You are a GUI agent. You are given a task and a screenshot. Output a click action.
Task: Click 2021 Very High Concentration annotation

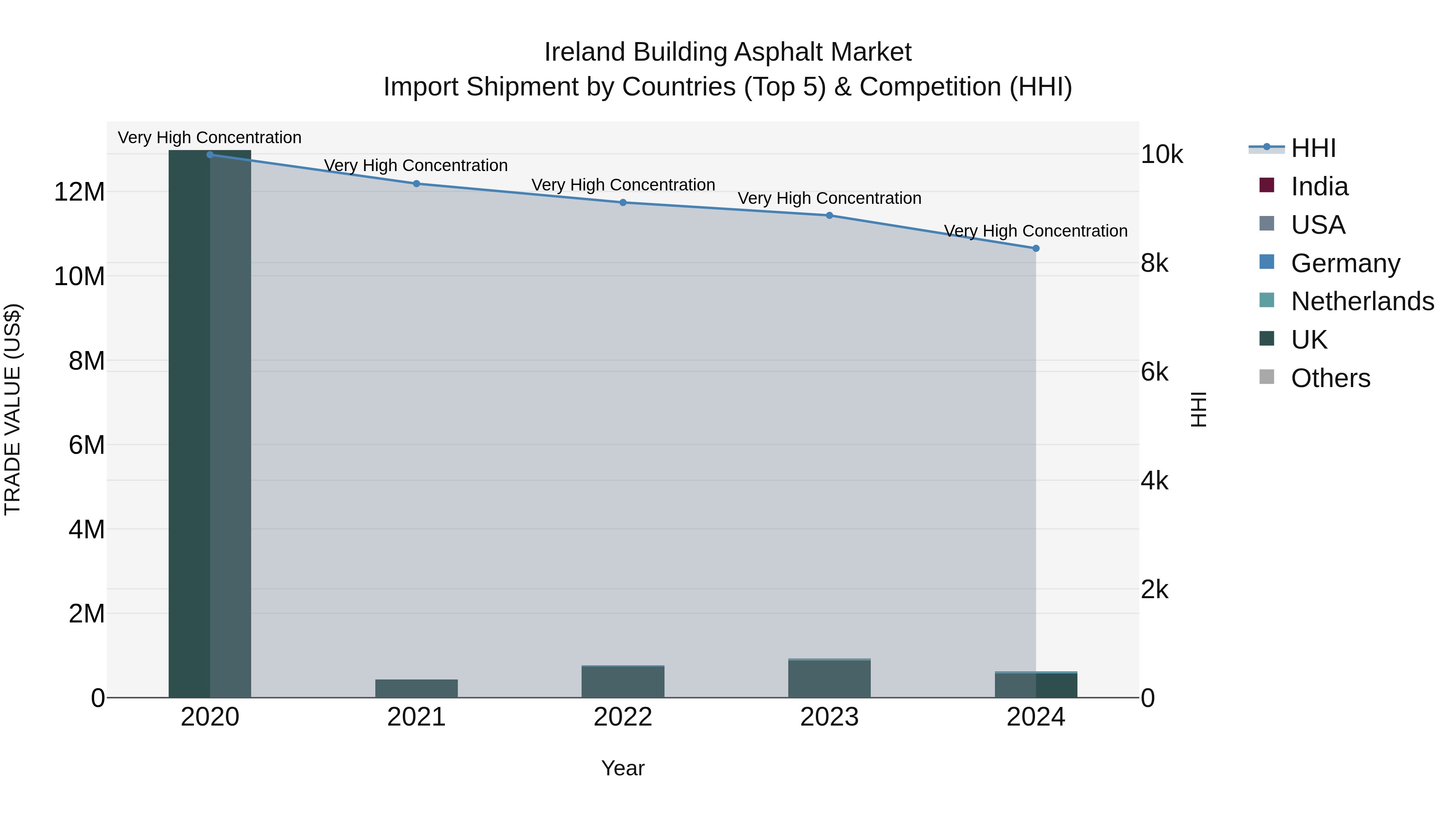416,165
